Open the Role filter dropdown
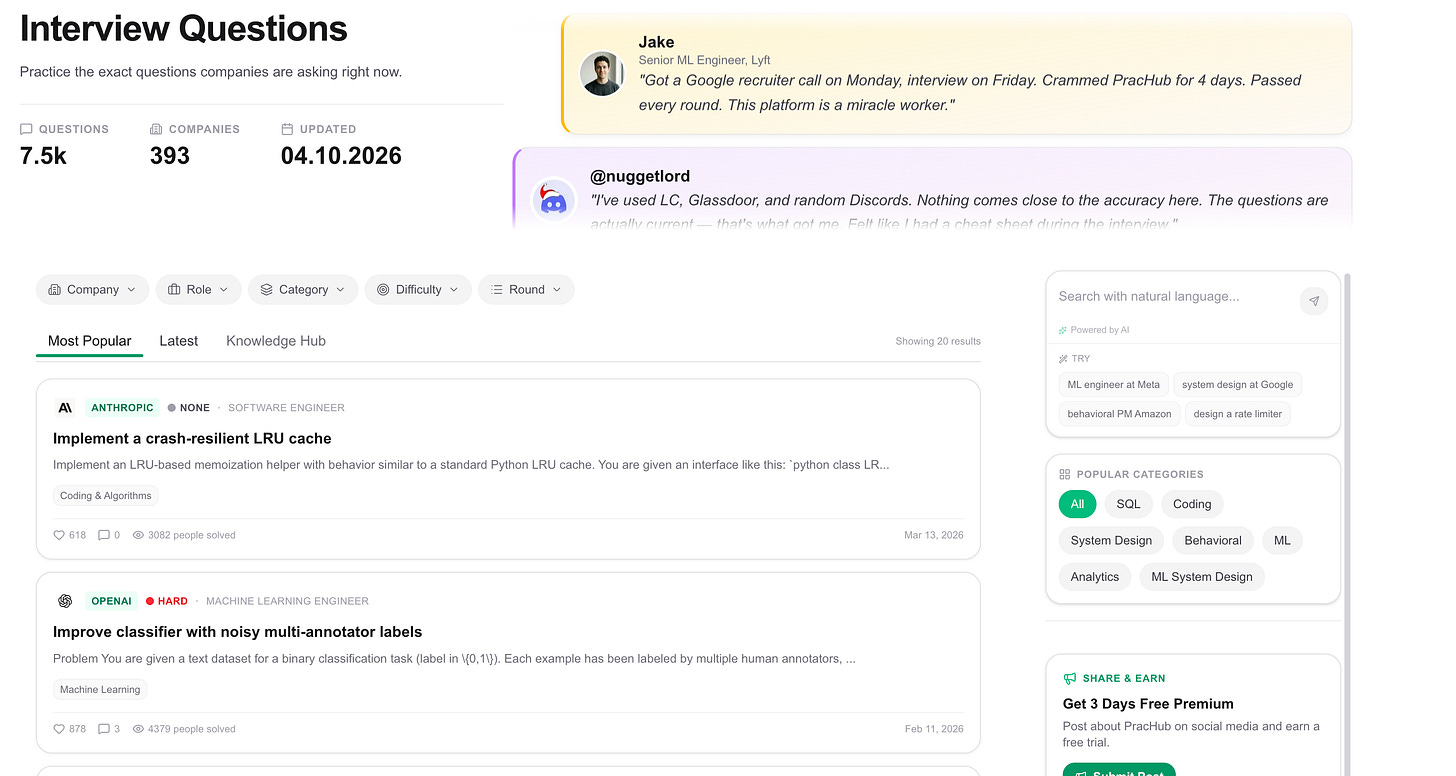Image resolution: width=1456 pixels, height=776 pixels. [x=199, y=290]
